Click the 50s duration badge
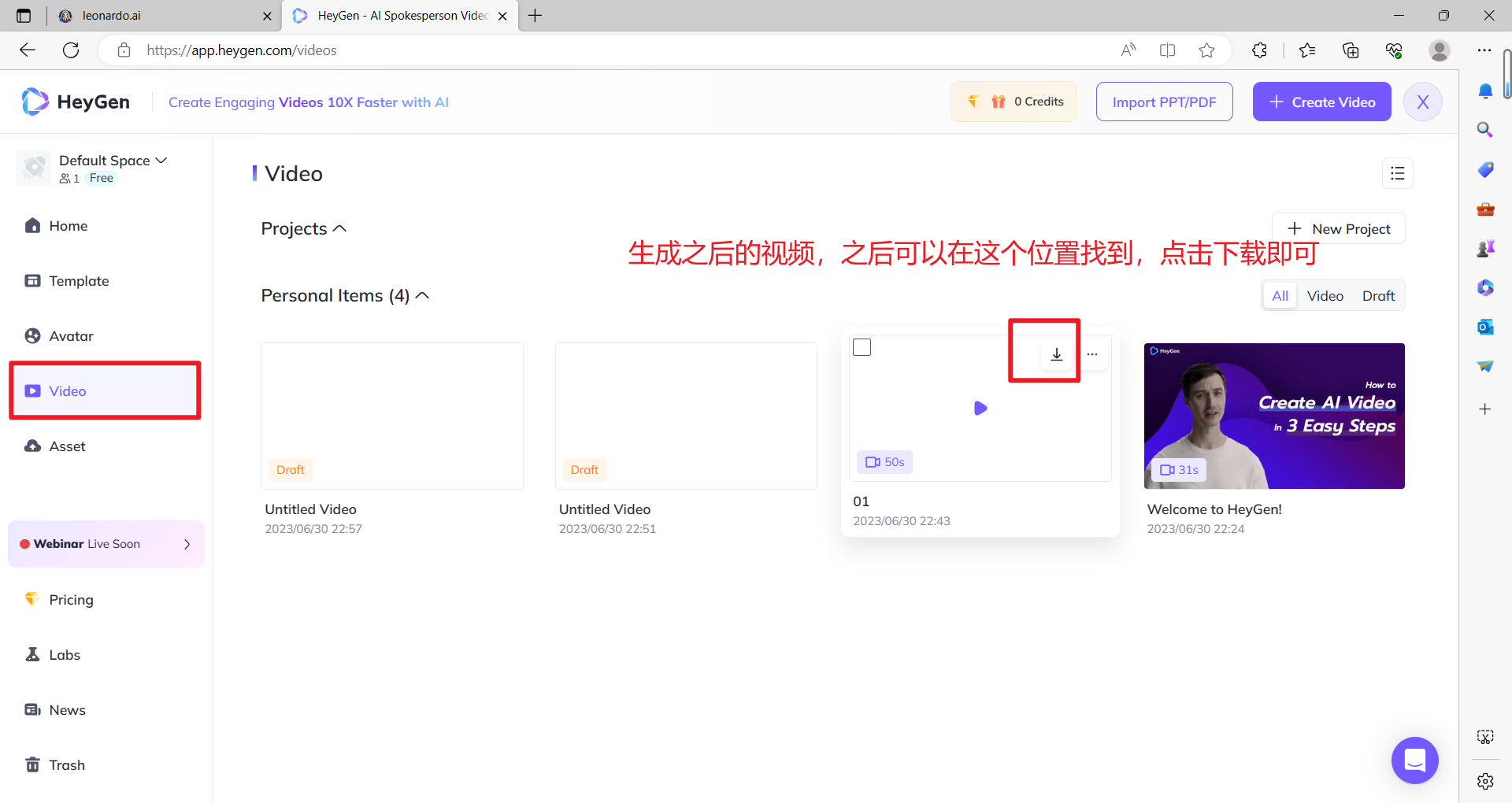This screenshot has height=803, width=1512. 885,462
